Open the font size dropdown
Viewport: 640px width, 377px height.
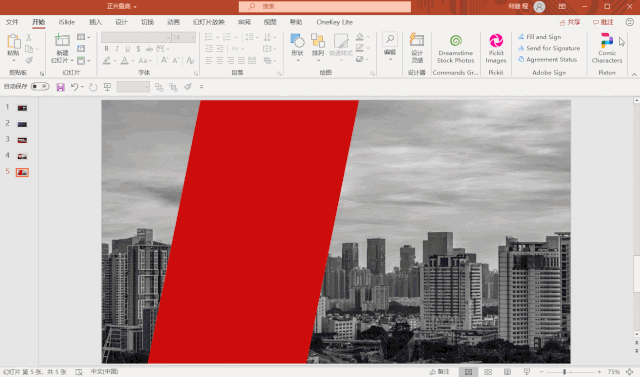(x=192, y=38)
